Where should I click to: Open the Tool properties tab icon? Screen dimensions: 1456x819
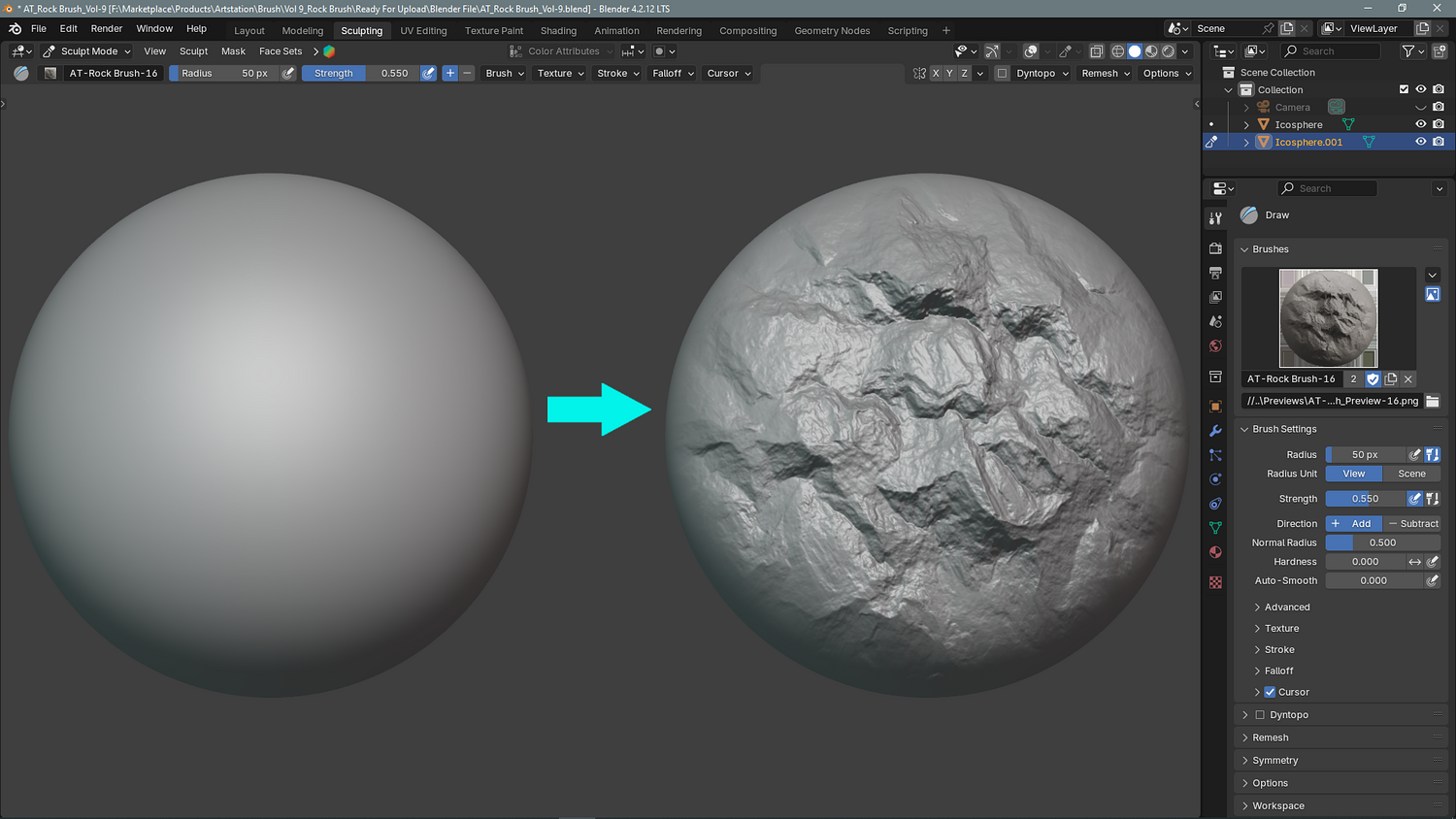pos(1215,219)
